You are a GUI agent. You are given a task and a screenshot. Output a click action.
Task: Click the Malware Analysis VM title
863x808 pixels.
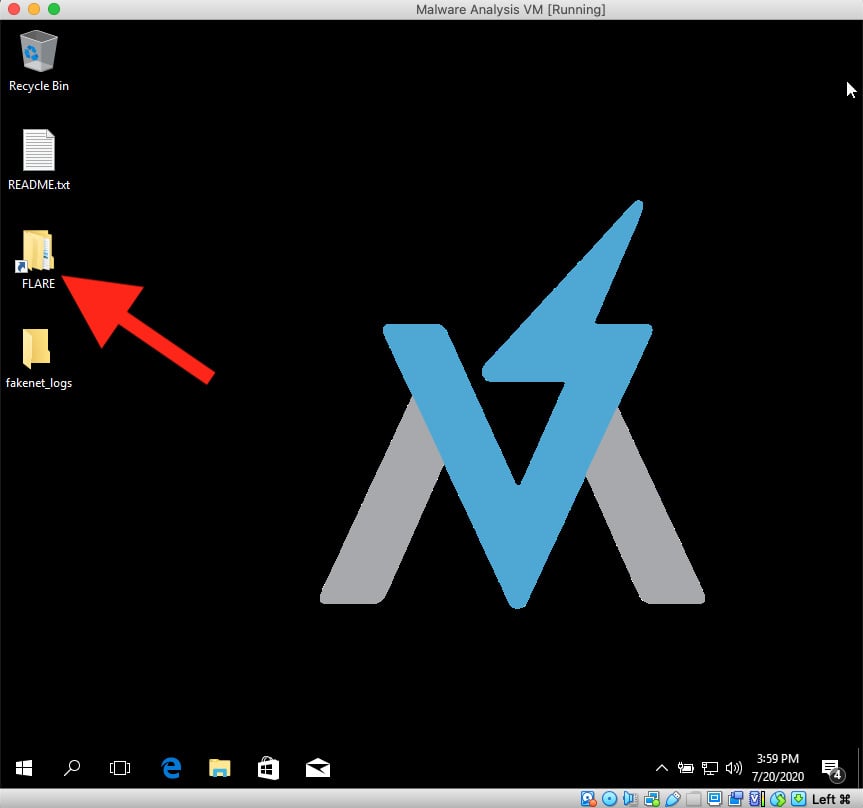pyautogui.click(x=510, y=9)
